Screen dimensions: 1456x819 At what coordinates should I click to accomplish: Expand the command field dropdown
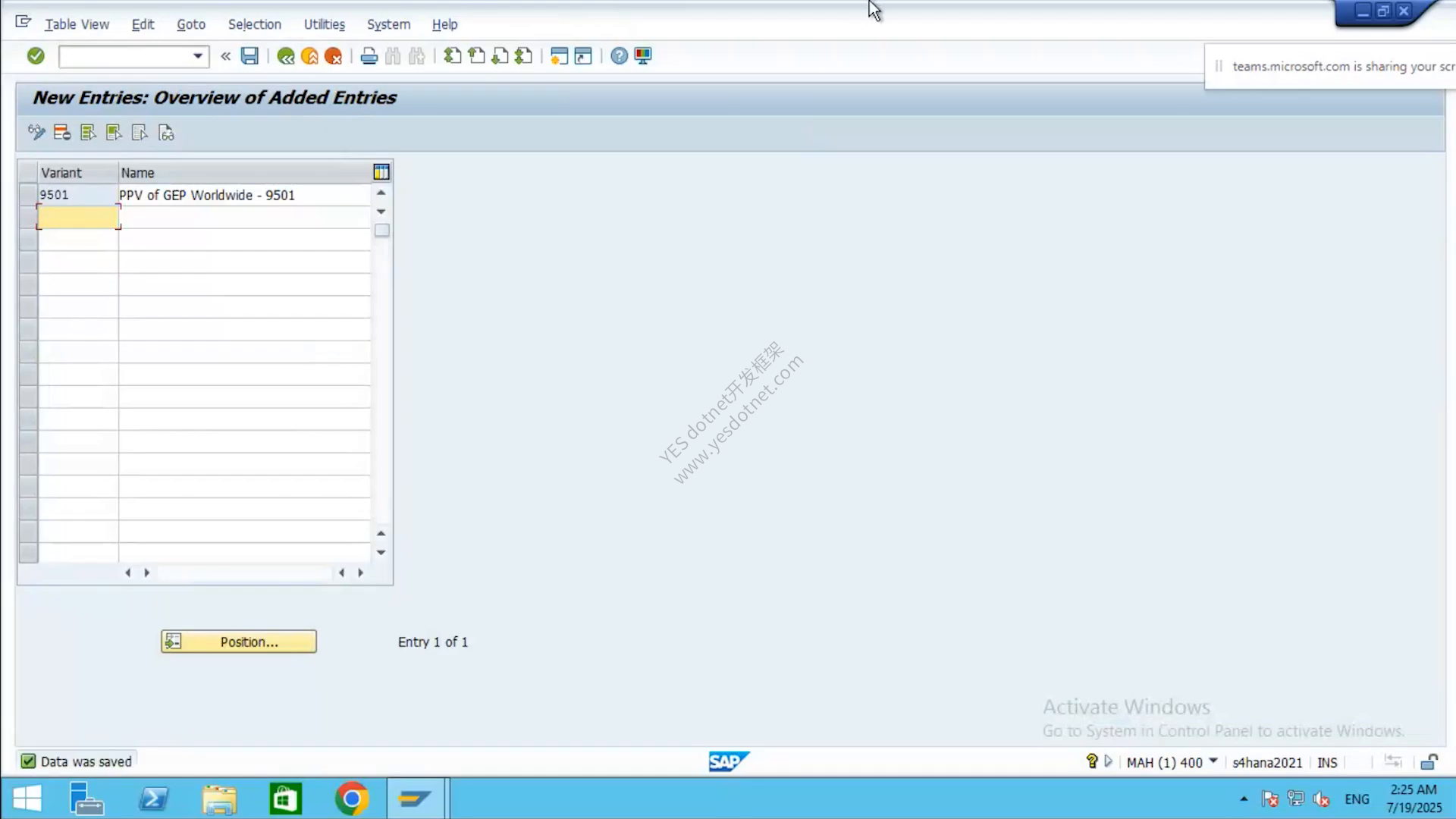pyautogui.click(x=198, y=56)
